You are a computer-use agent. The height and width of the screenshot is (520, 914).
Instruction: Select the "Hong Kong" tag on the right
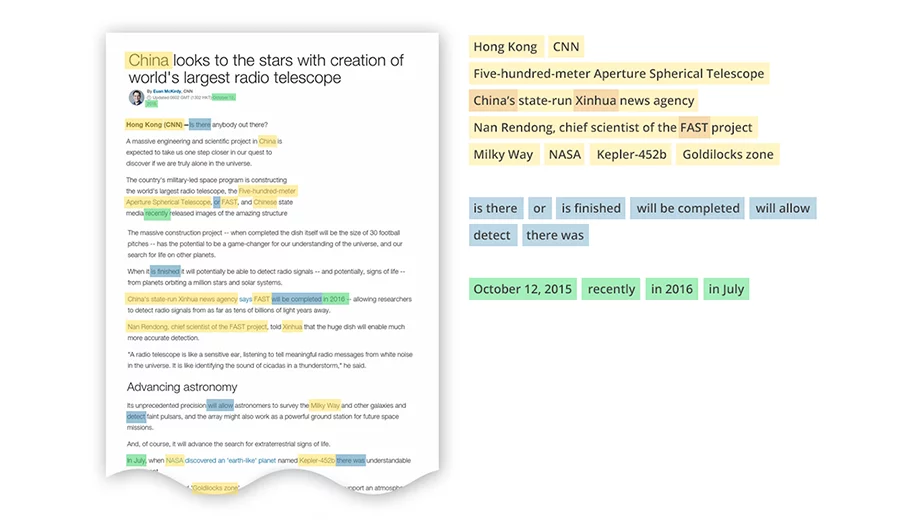pyautogui.click(x=505, y=47)
